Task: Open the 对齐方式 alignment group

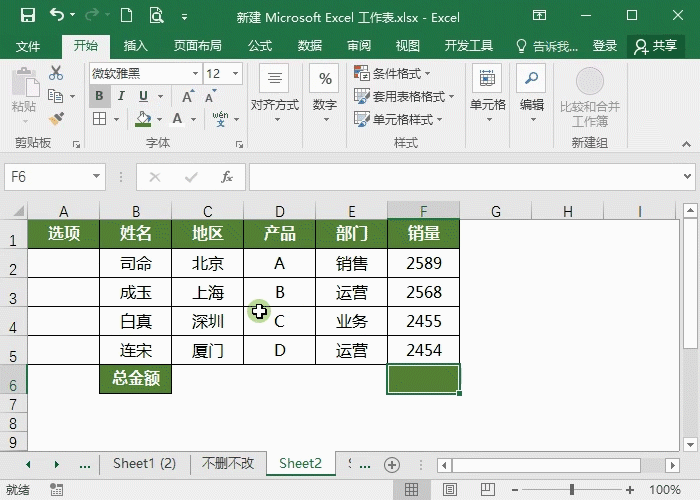Action: pyautogui.click(x=275, y=94)
